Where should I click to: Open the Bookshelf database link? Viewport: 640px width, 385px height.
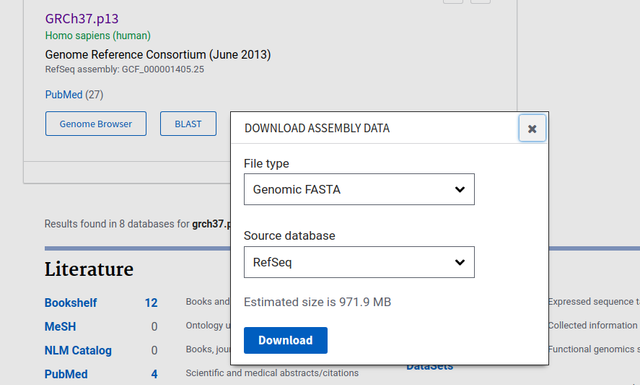point(71,303)
